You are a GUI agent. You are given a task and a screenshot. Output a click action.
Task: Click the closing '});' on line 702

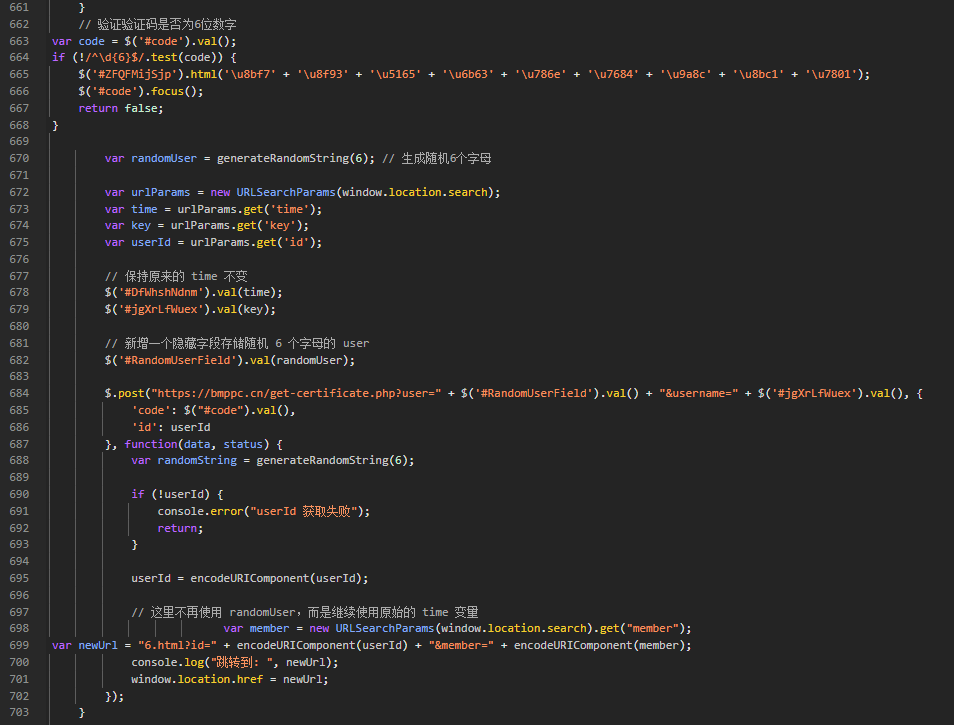[114, 696]
